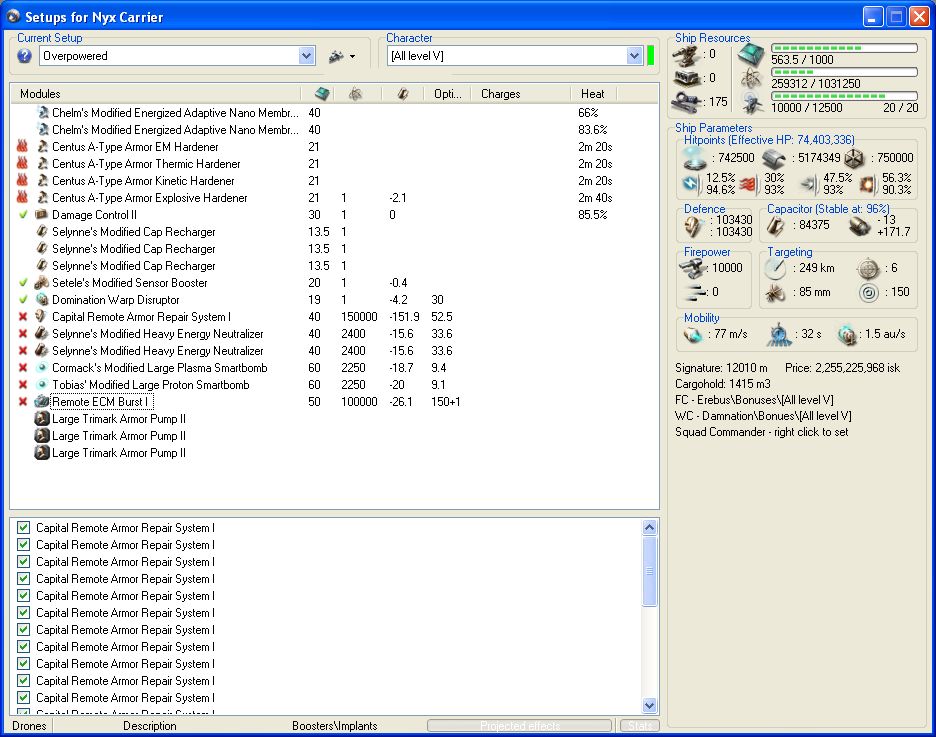Click the blue help question mark icon
This screenshot has height=737, width=936.
point(24,56)
